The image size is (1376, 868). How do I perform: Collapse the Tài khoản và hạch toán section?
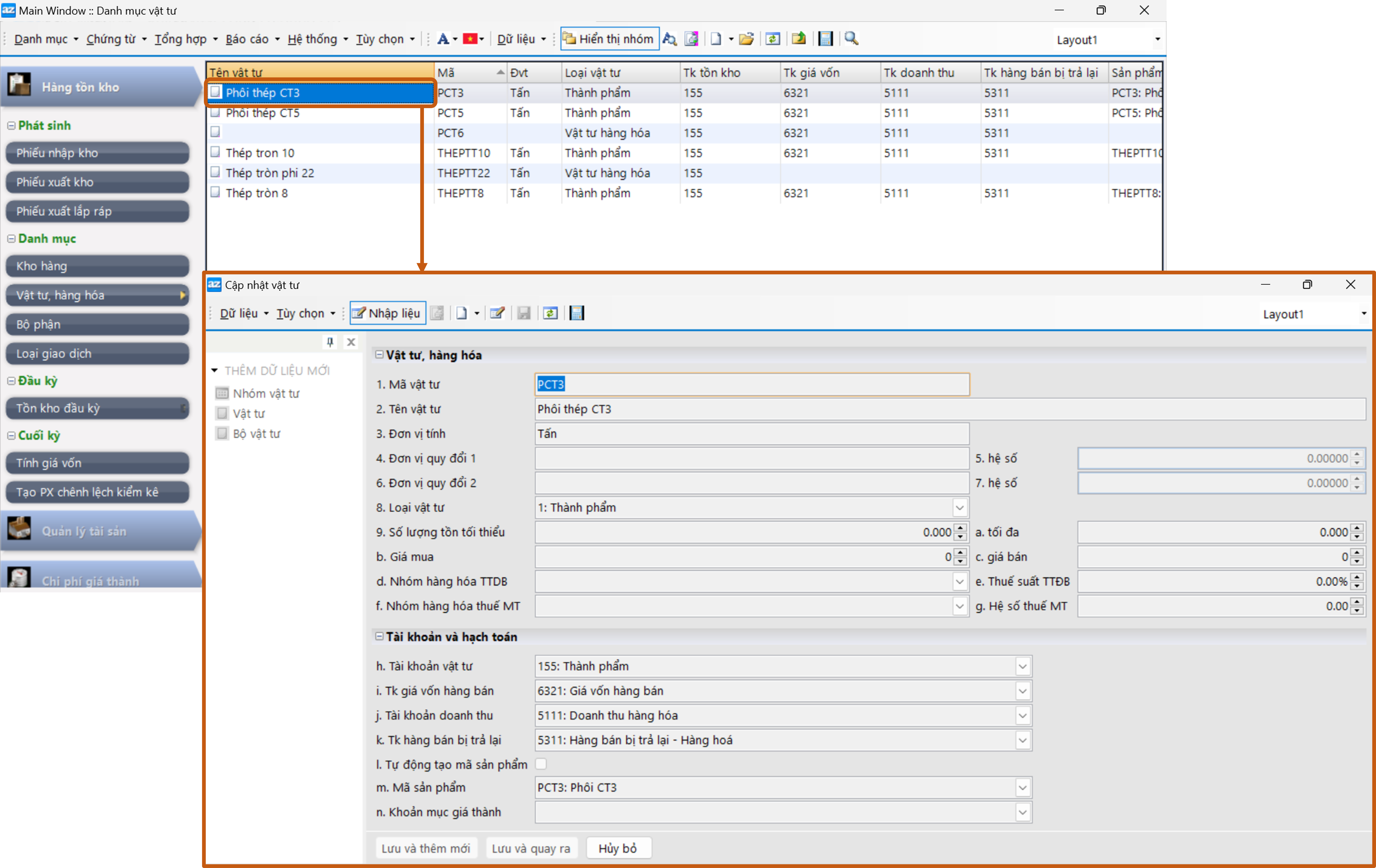[379, 636]
